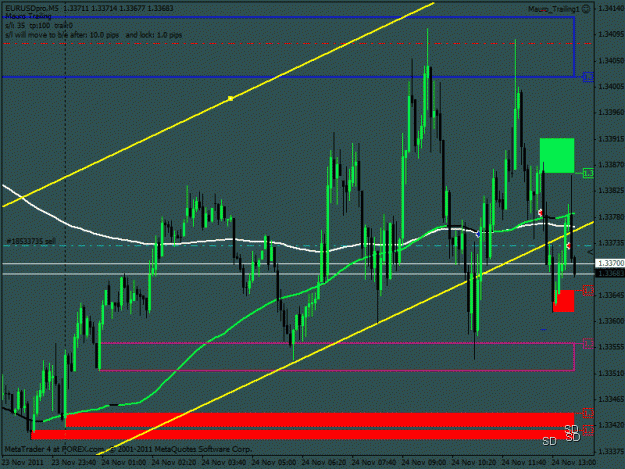The image size is (625, 469).
Task: Click the 1.33780 price scale value
Action: (x=611, y=217)
